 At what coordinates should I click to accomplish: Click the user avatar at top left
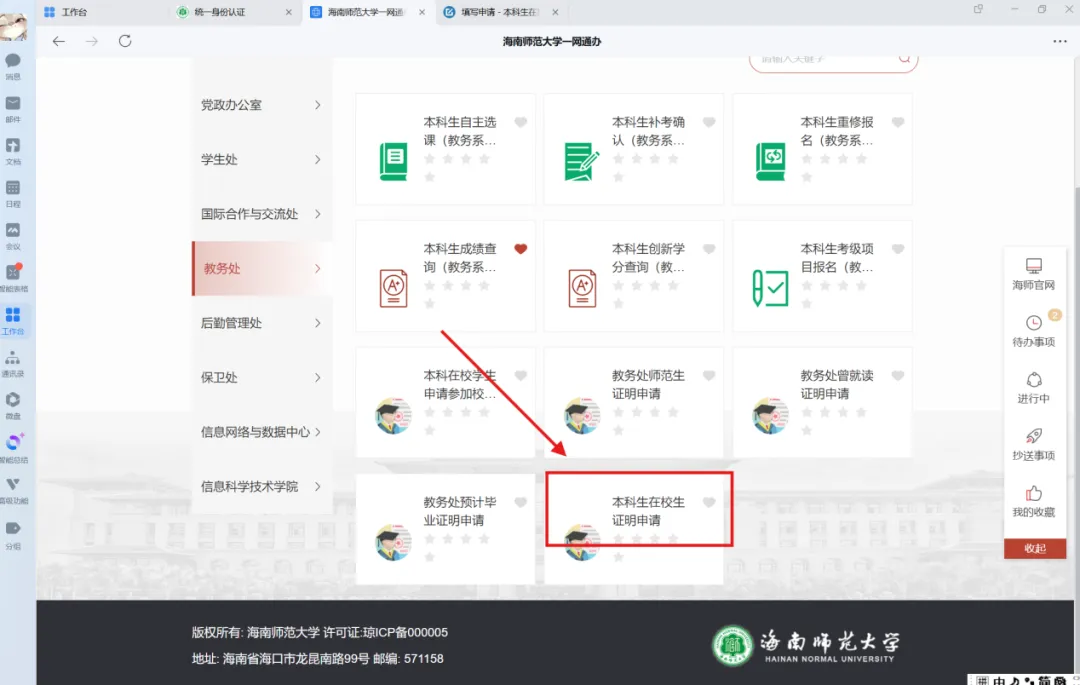[x=13, y=27]
